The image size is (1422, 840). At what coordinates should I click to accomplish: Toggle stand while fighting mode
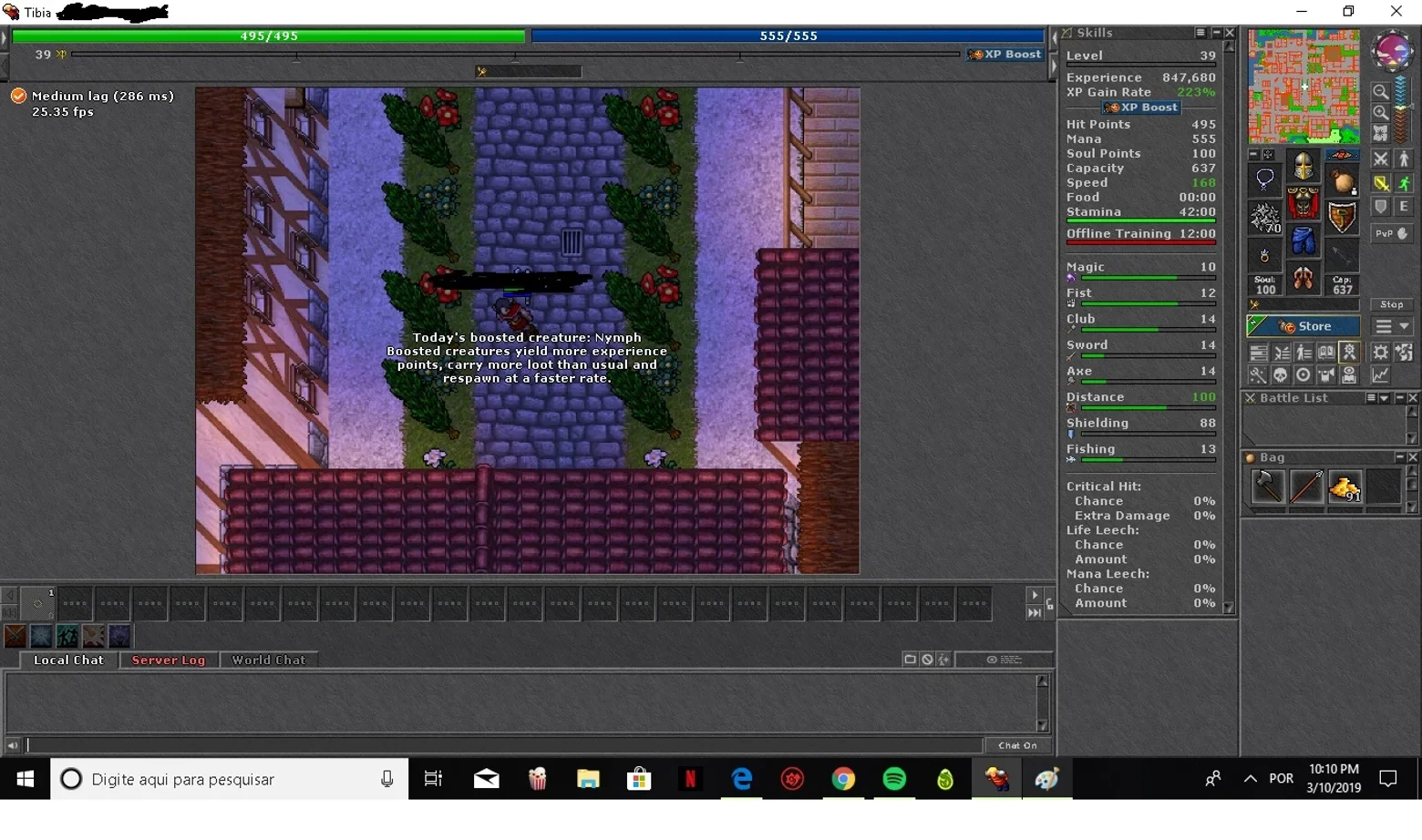click(1404, 159)
